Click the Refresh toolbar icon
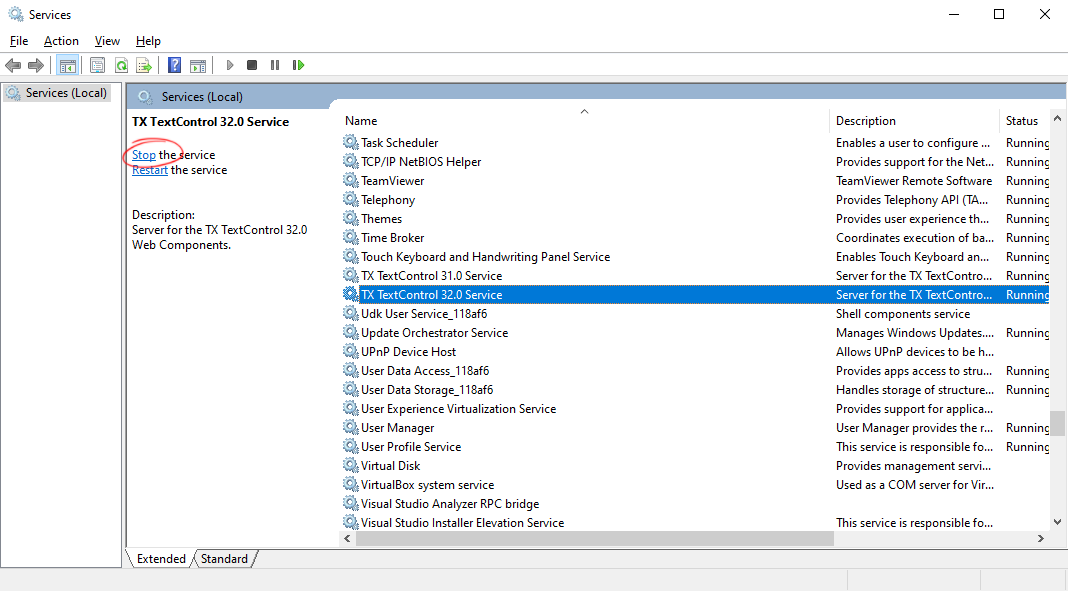 point(121,66)
